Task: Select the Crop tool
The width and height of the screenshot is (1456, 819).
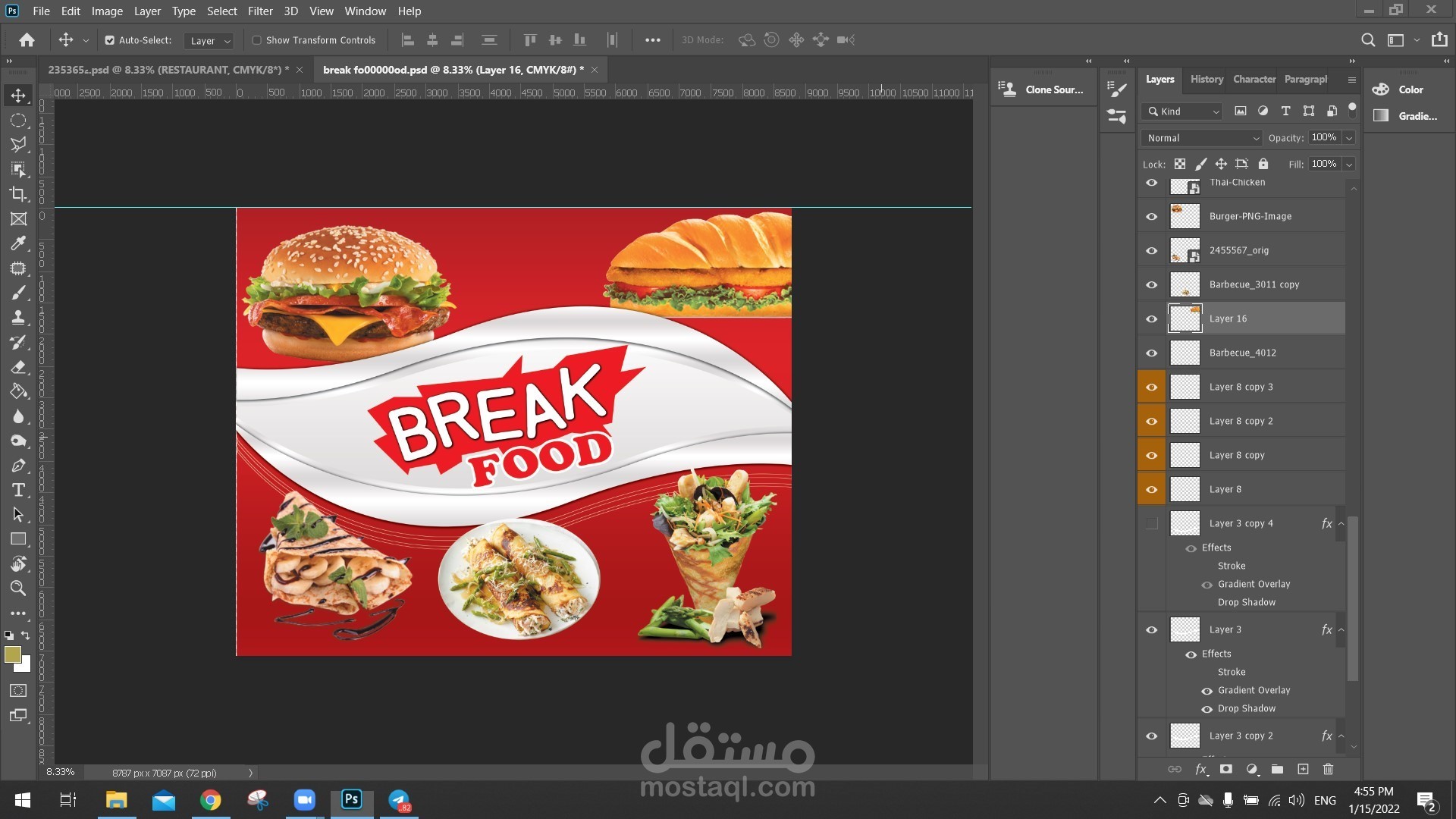Action: click(18, 194)
